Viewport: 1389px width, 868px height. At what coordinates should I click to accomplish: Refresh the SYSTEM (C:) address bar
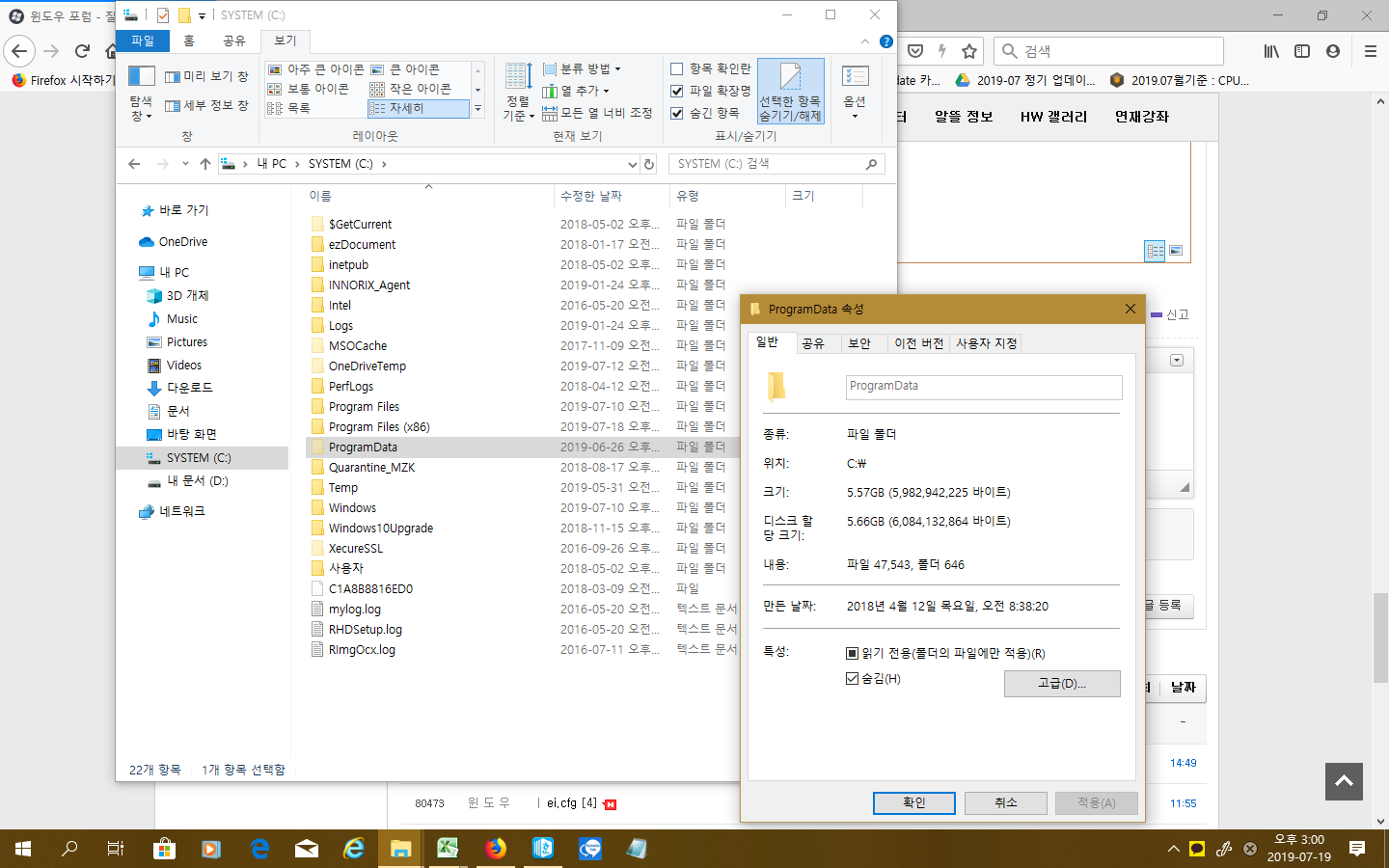click(x=649, y=164)
